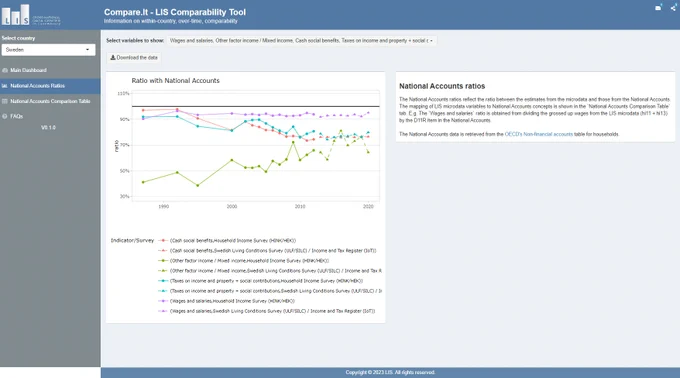This screenshot has width=680, height=378.
Task: Toggle Wages and salaries HINK/HEK legend entry
Action: (227, 301)
